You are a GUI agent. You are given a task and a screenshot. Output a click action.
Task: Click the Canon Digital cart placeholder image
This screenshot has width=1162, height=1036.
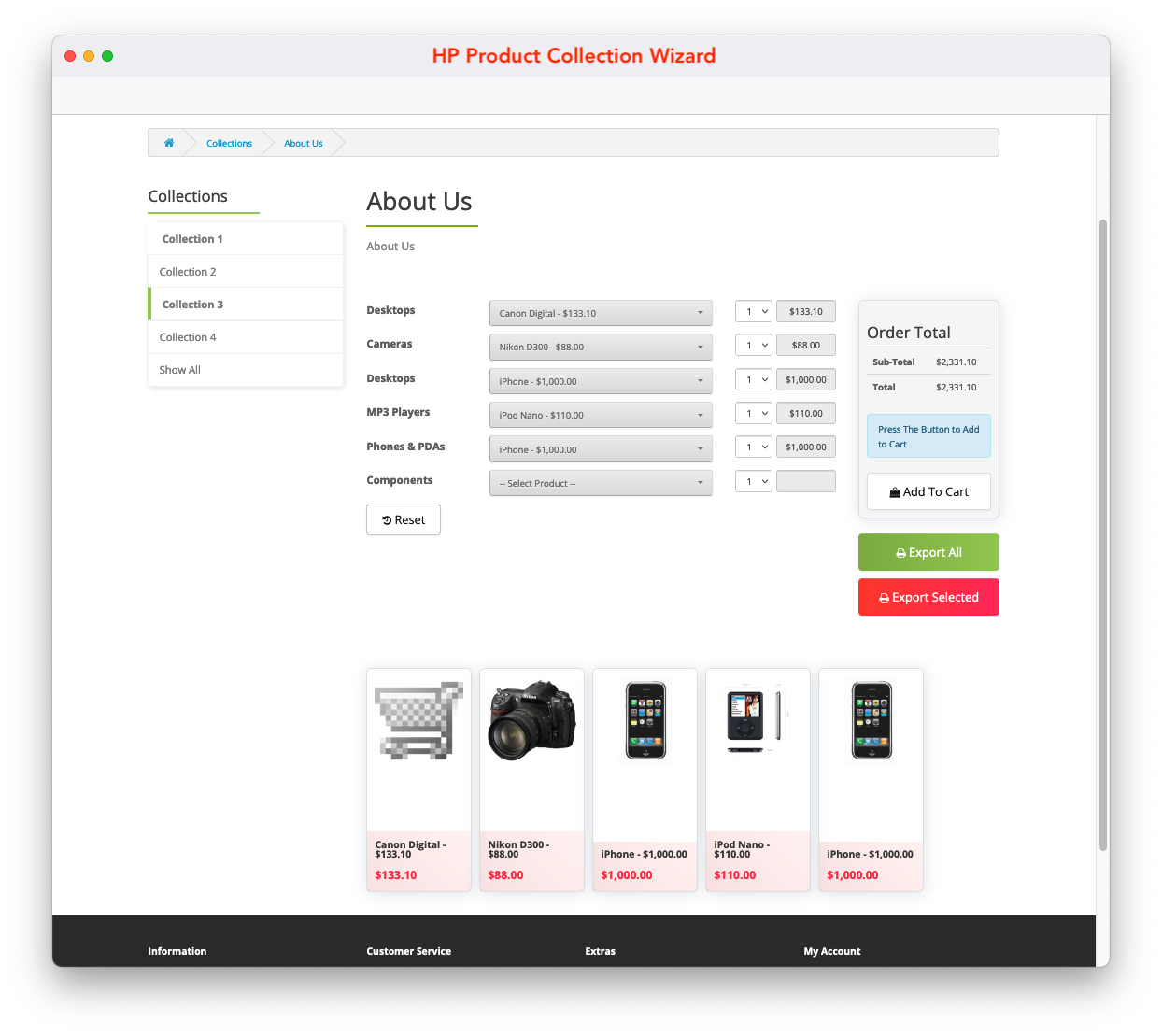tap(418, 720)
